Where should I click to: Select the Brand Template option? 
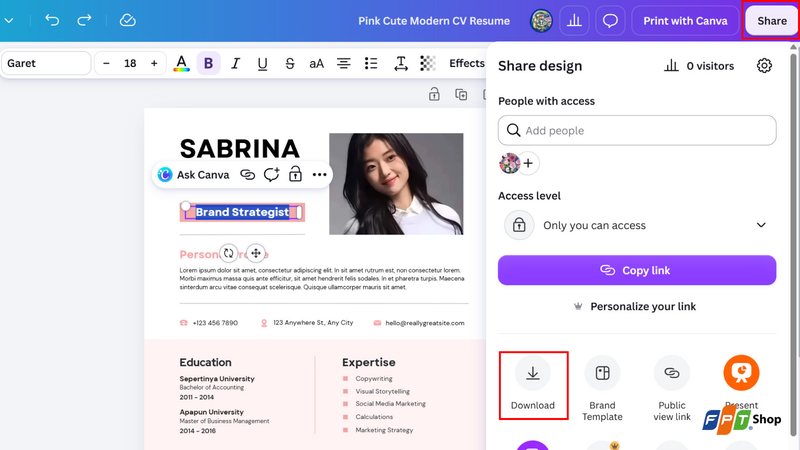tap(602, 389)
